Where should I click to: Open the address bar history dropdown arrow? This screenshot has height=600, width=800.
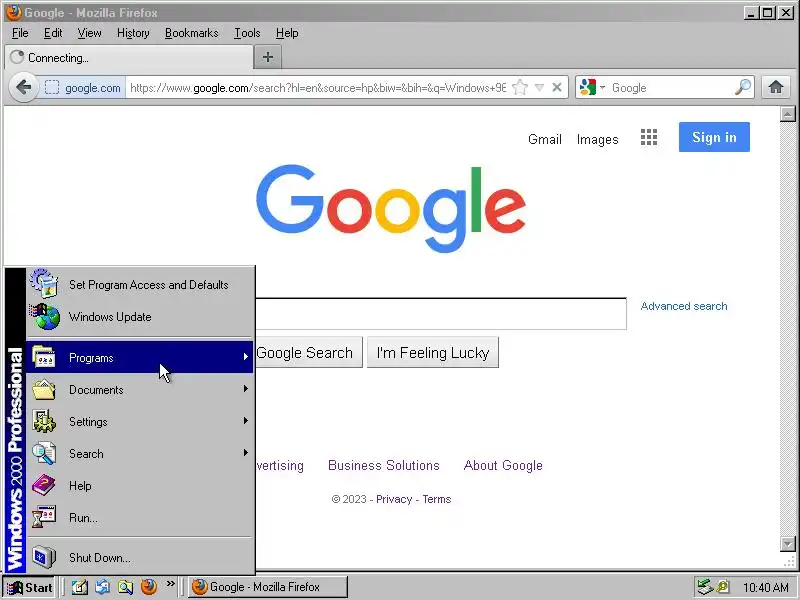point(539,88)
